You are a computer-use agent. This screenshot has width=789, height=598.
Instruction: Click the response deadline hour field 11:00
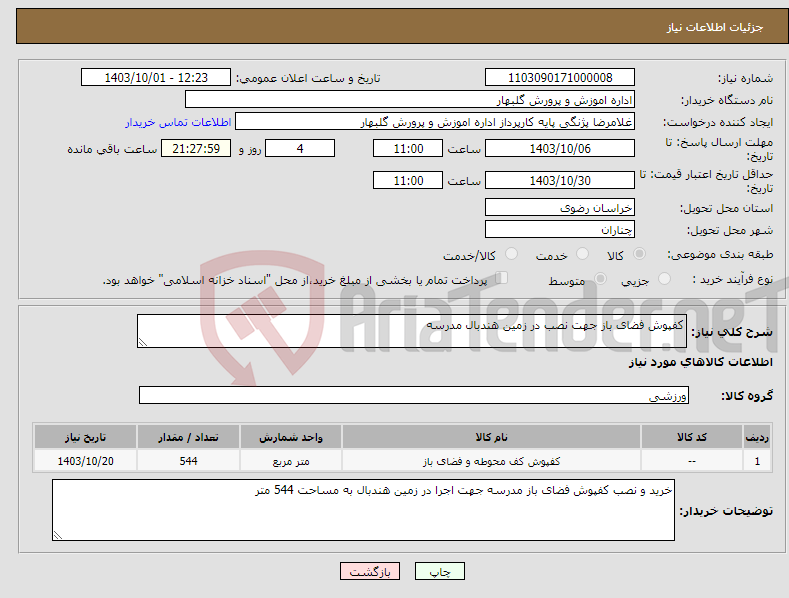pyautogui.click(x=408, y=148)
